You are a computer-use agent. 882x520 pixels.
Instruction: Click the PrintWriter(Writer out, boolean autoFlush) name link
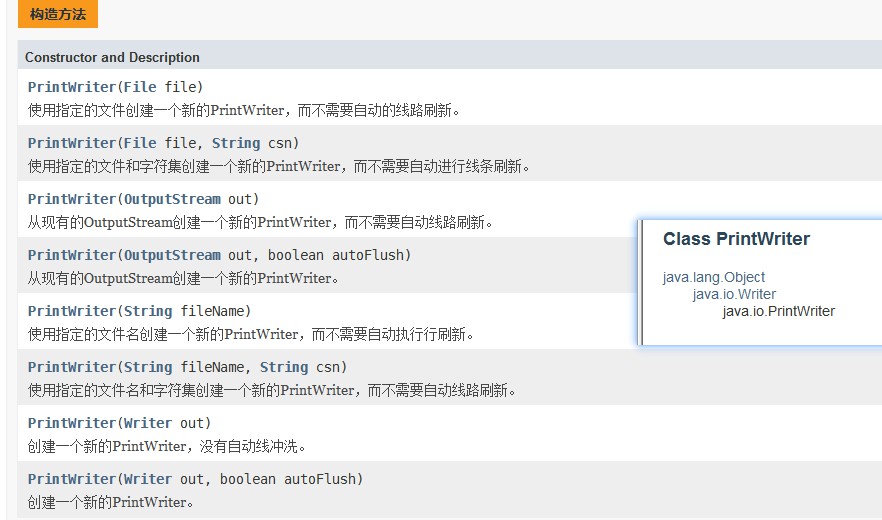71,479
